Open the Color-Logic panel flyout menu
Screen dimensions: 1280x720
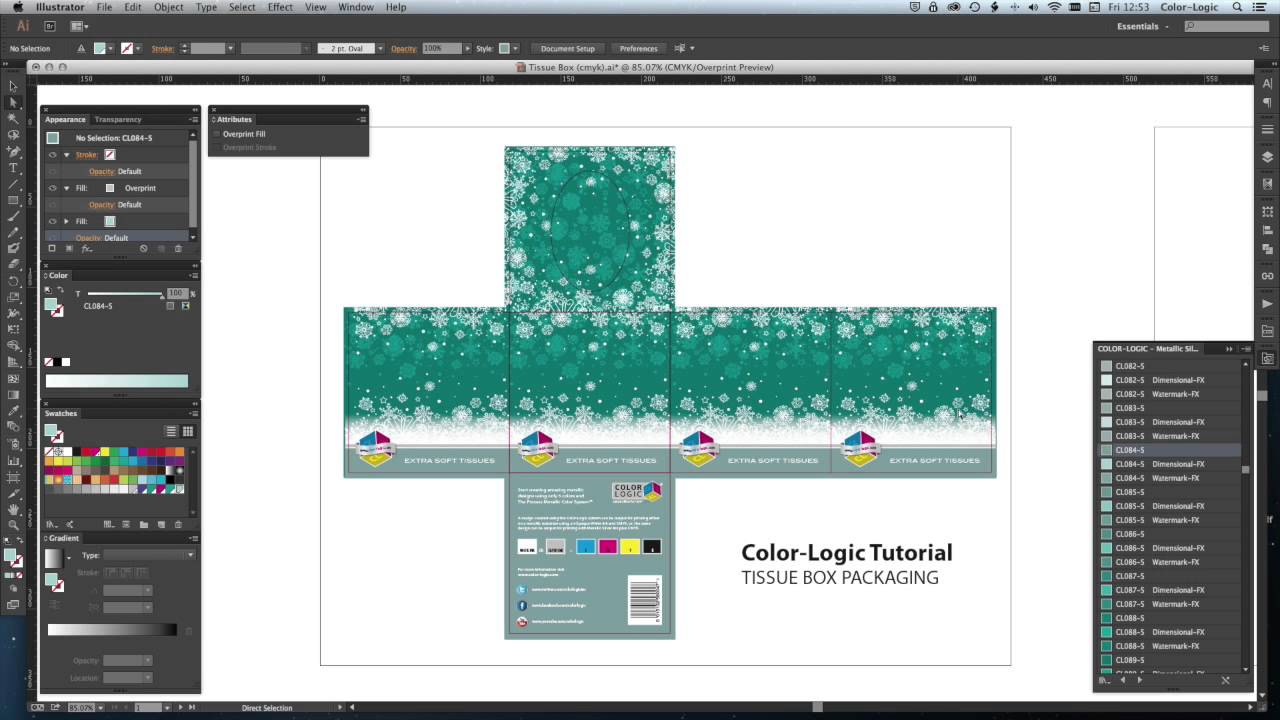click(x=1246, y=349)
